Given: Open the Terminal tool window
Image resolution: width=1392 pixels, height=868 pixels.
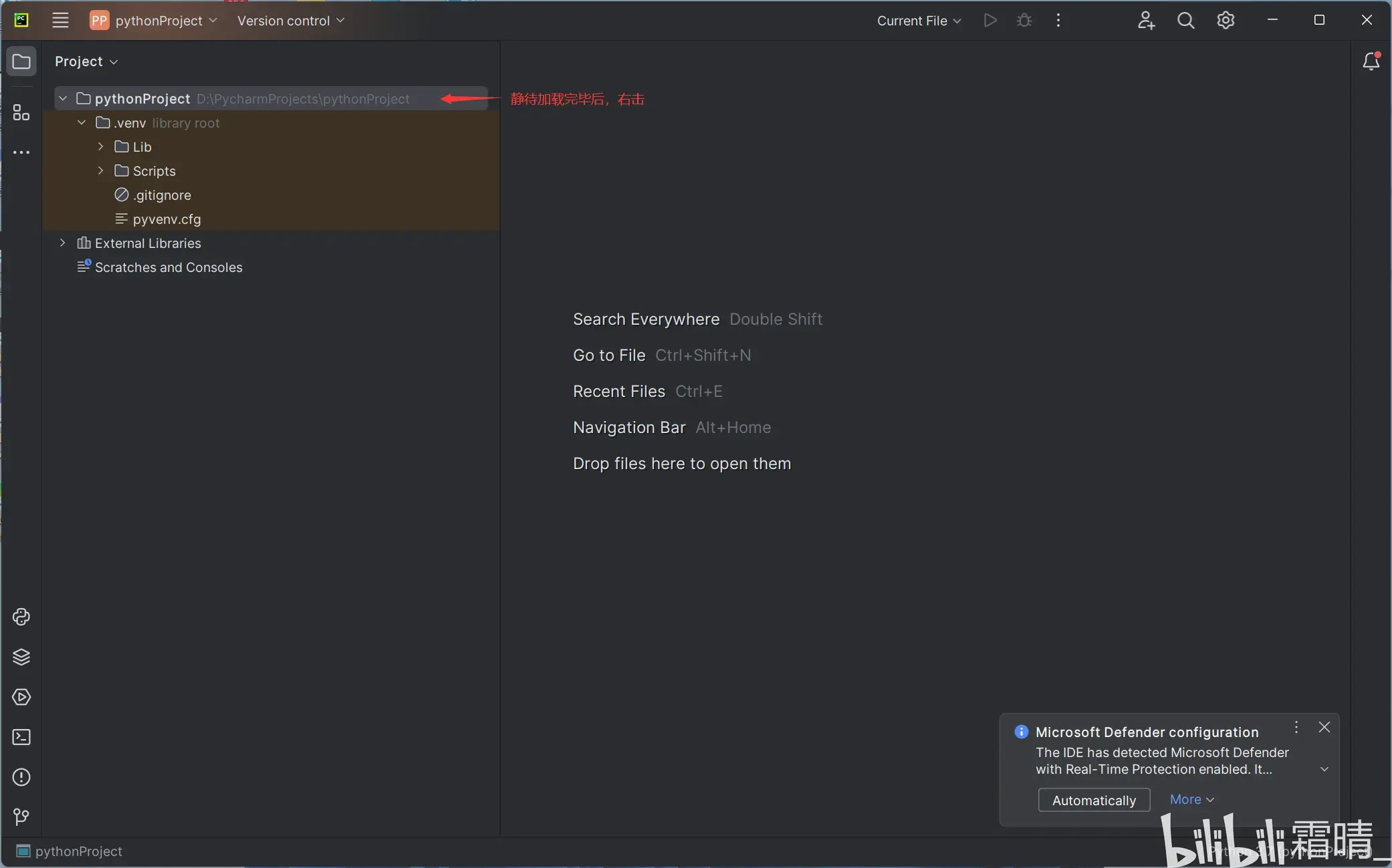Looking at the screenshot, I should tap(21, 737).
